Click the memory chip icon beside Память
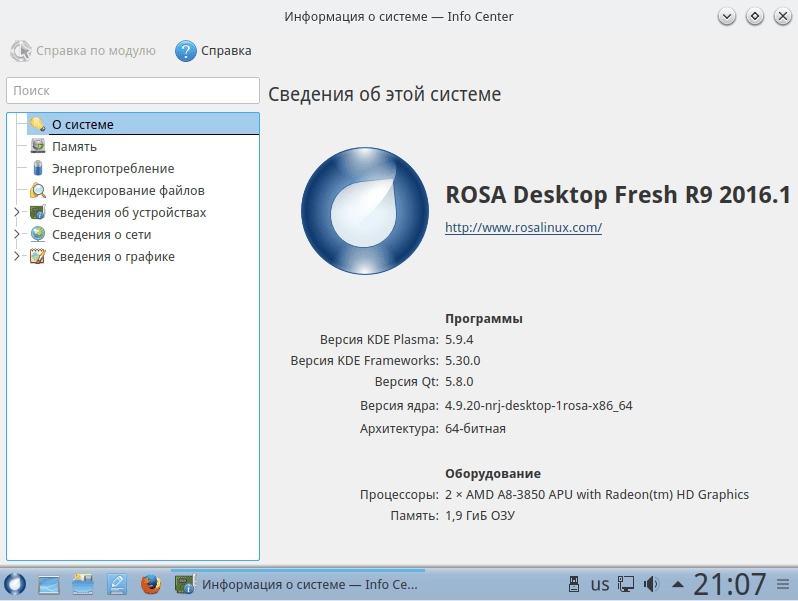The image size is (798, 601). [x=38, y=146]
